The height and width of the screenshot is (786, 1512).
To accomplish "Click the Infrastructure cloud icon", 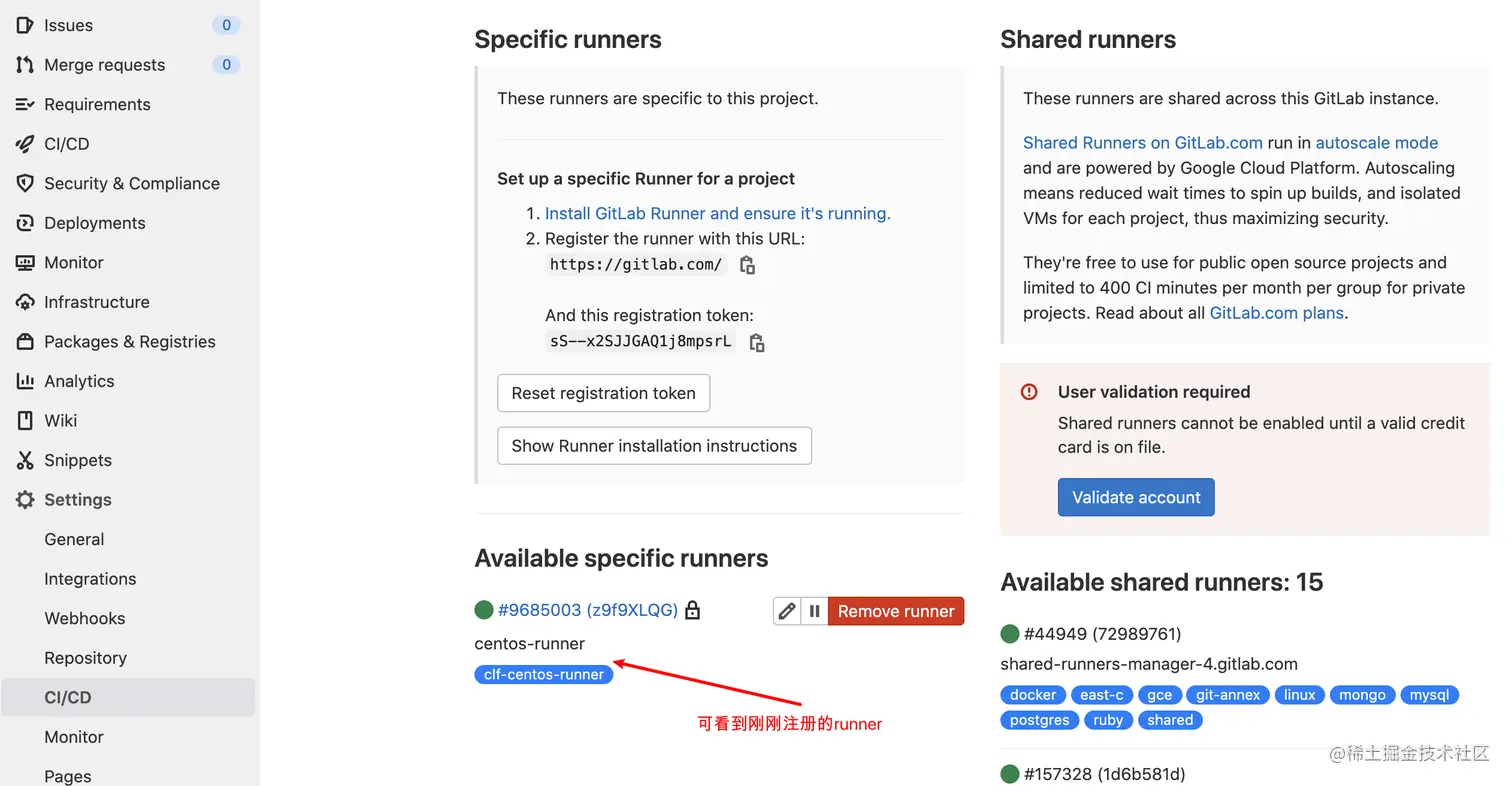I will [25, 302].
